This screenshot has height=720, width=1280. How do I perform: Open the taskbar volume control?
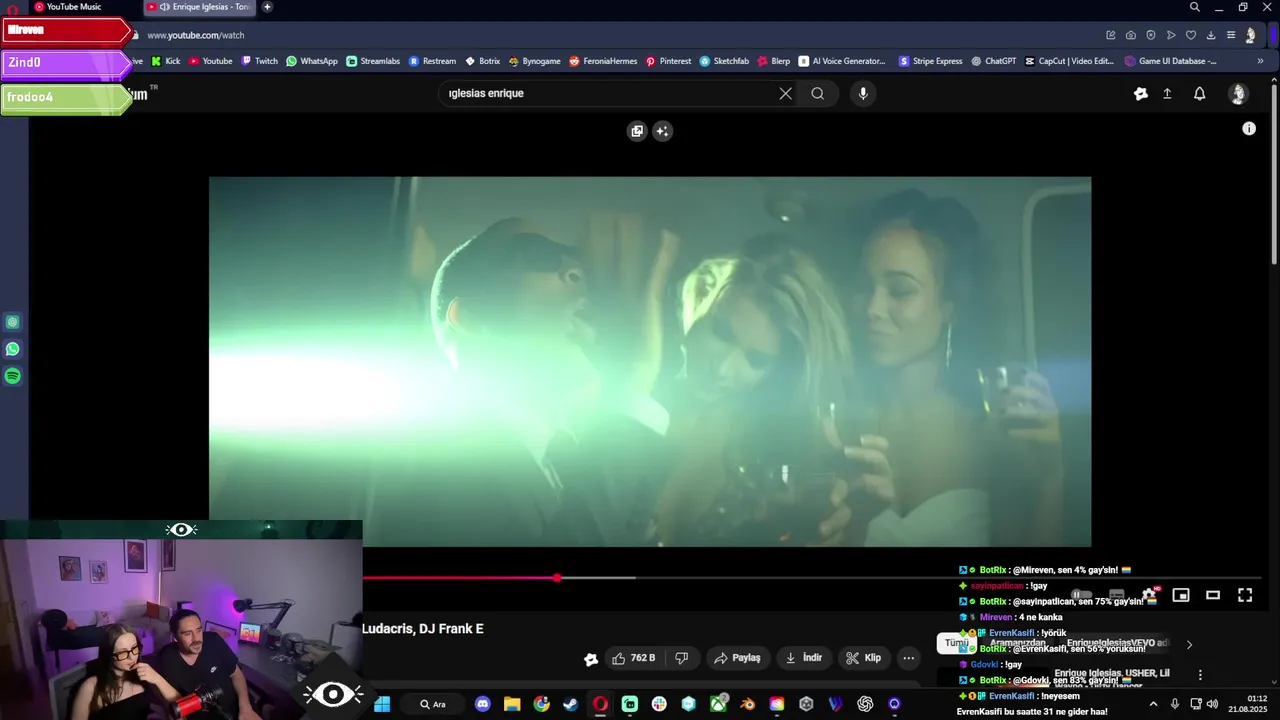point(1213,704)
